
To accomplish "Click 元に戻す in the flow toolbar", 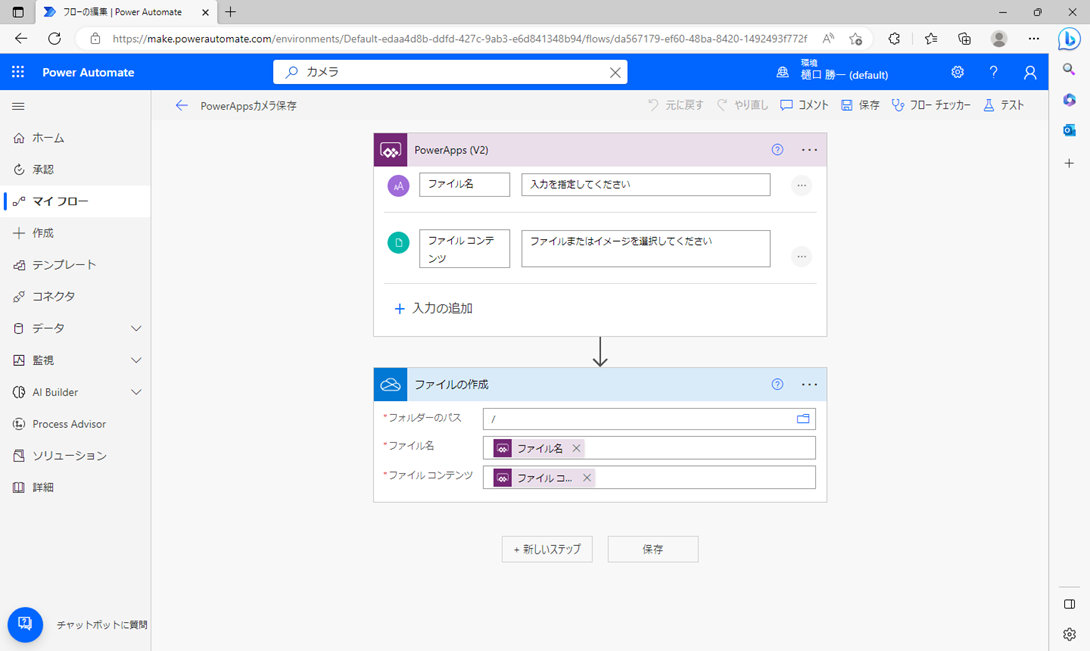I will [x=676, y=105].
